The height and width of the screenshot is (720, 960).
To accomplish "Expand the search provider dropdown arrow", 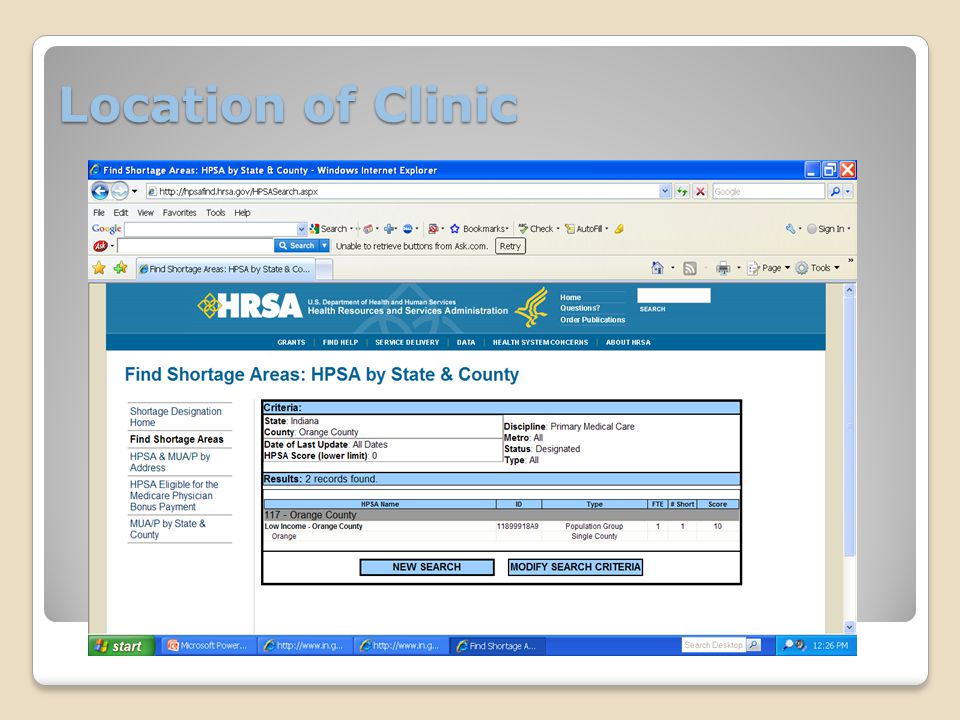I will click(848, 192).
